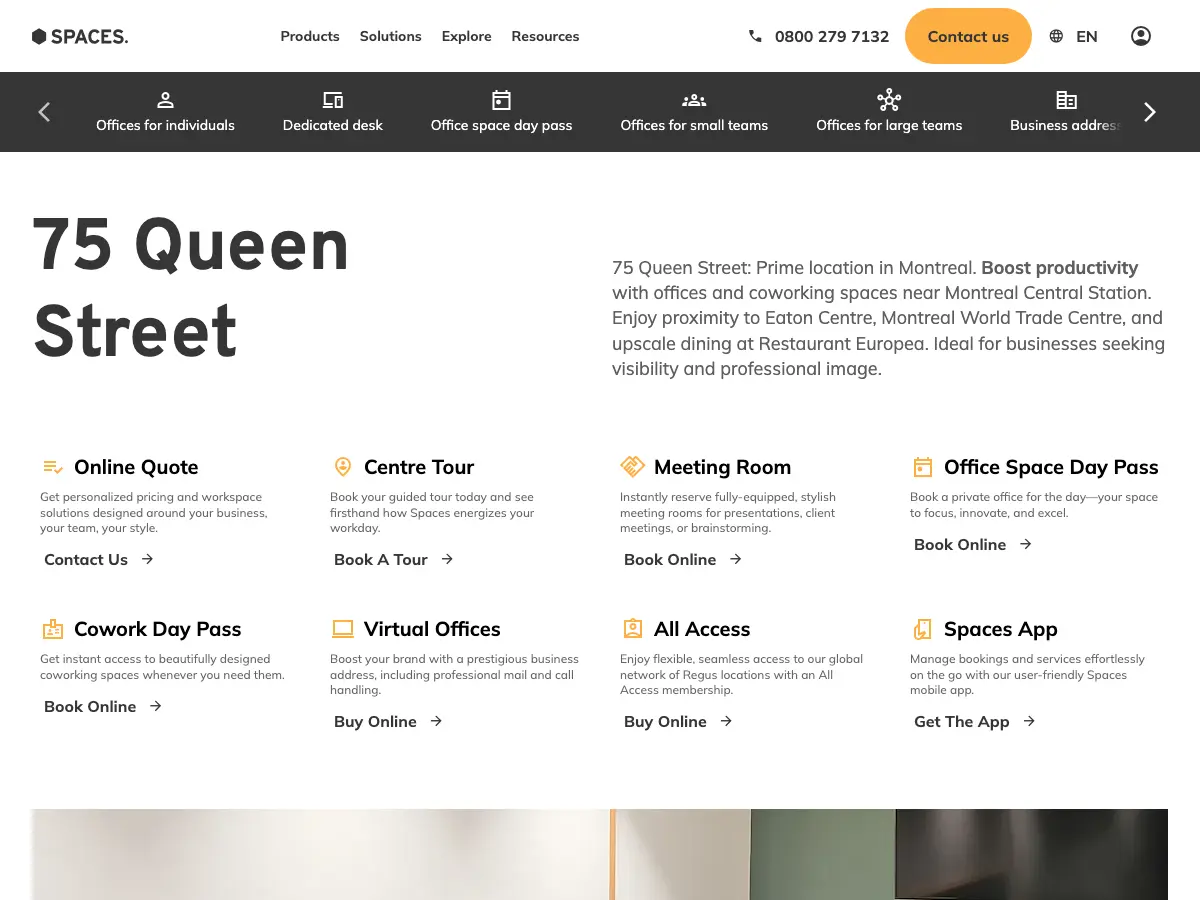Click Book Online under Cowork Day Pass
The height and width of the screenshot is (900, 1200).
[x=103, y=706]
